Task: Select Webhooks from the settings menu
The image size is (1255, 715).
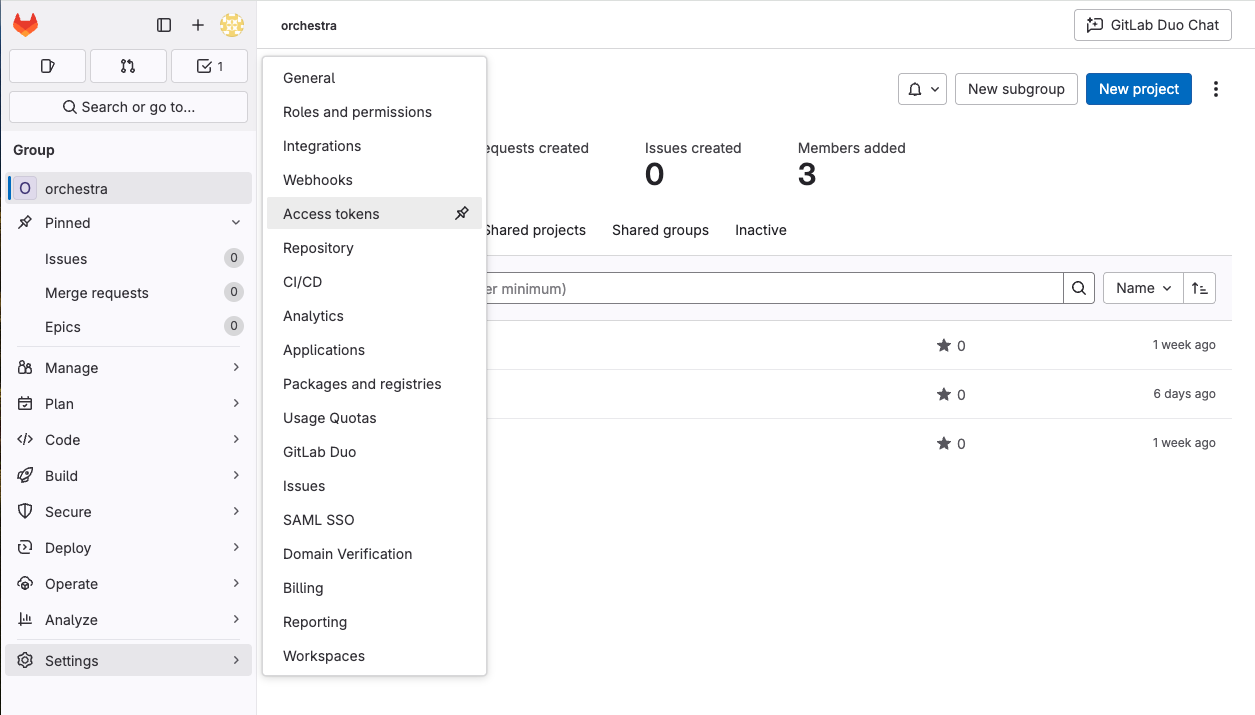Action: 317,179
